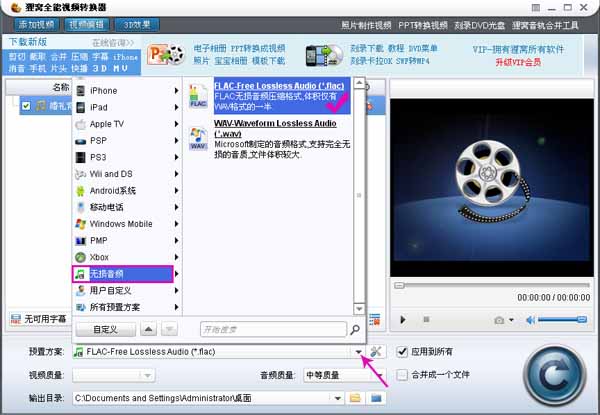Select the iPad device category

point(127,107)
